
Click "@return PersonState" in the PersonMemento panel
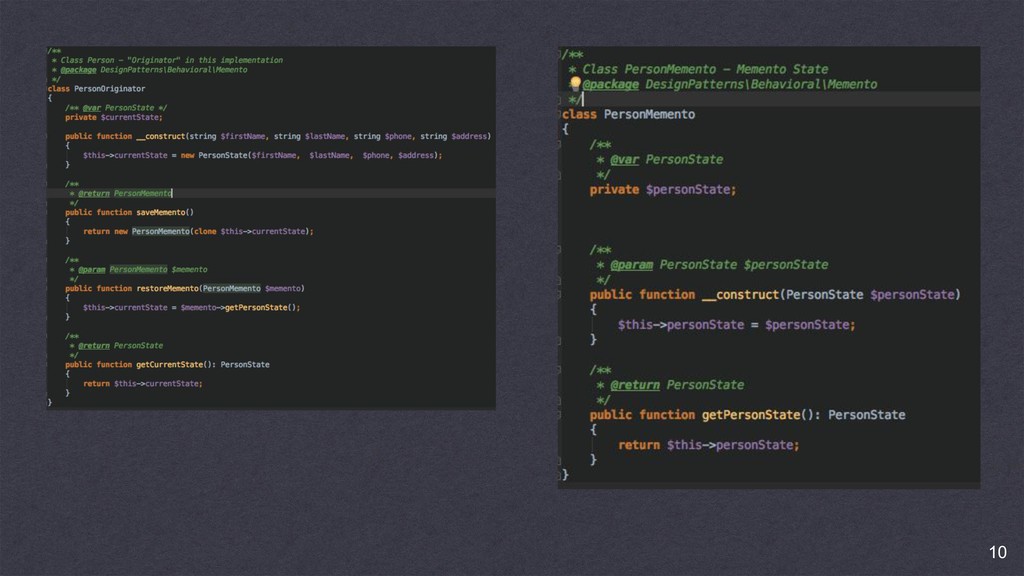[677, 385]
